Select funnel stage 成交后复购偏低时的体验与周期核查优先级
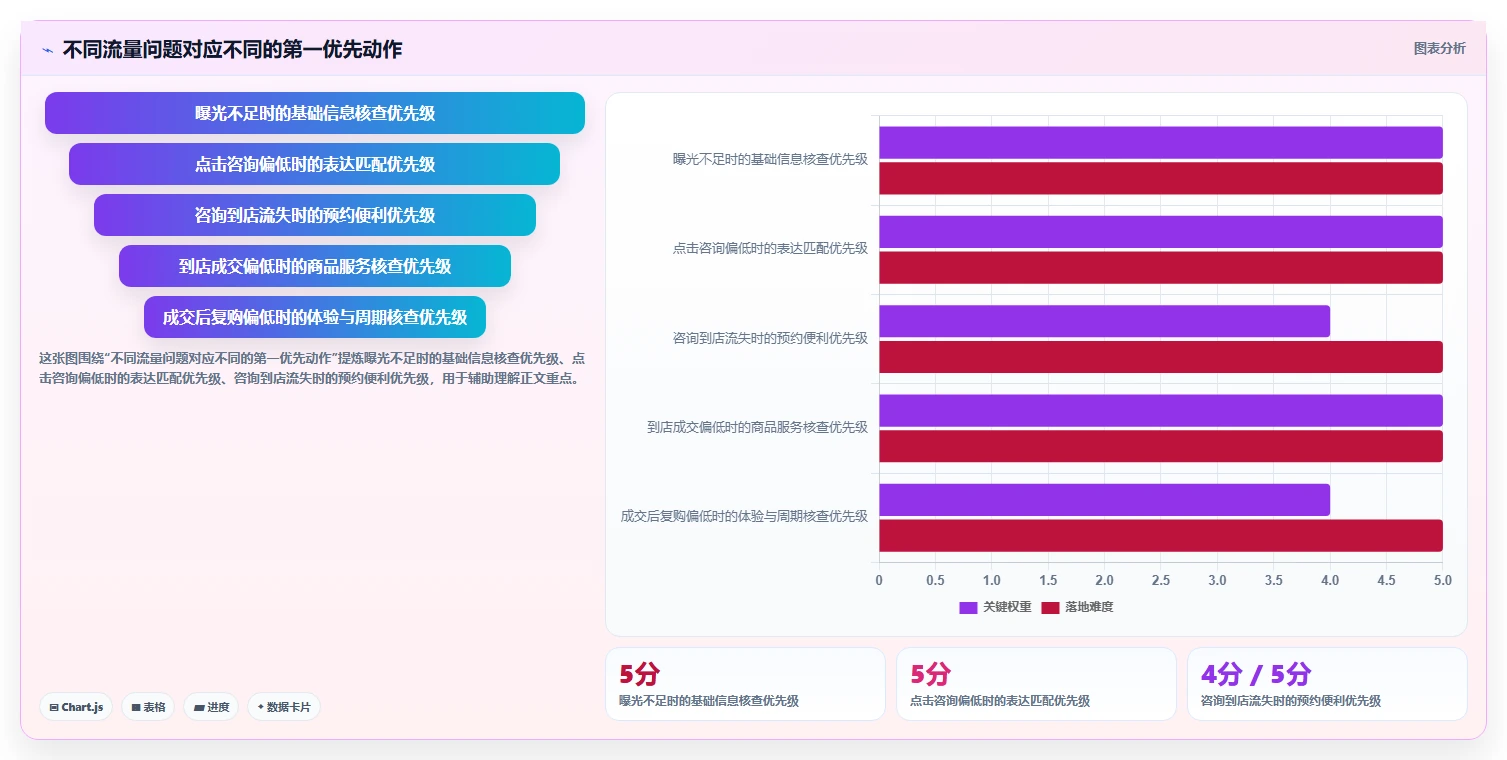This screenshot has width=1507, height=760. point(315,317)
